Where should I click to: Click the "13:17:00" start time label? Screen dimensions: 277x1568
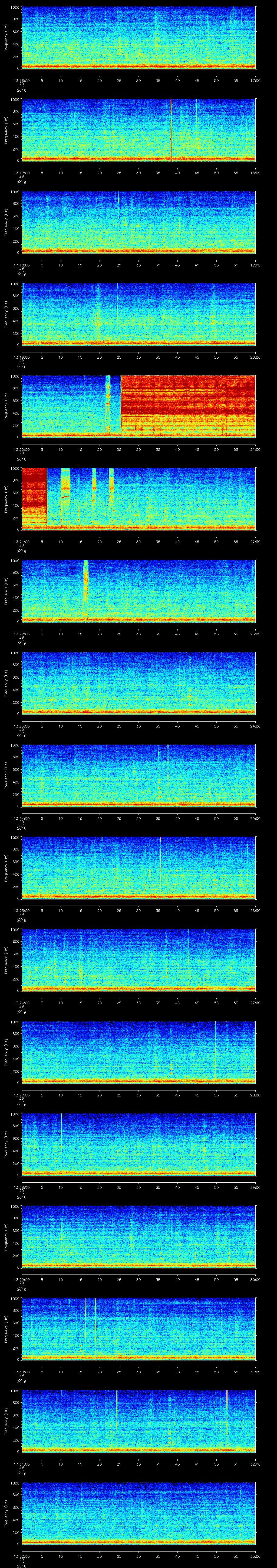[x=21, y=173]
